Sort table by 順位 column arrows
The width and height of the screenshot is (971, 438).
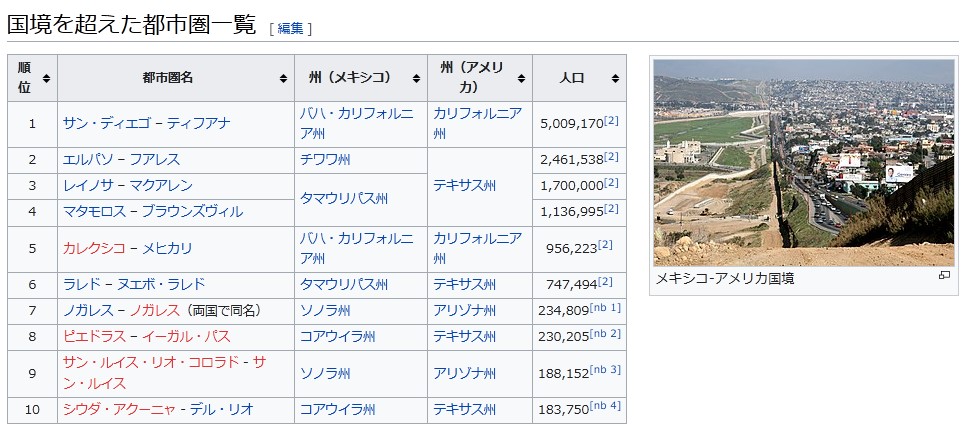(x=47, y=78)
